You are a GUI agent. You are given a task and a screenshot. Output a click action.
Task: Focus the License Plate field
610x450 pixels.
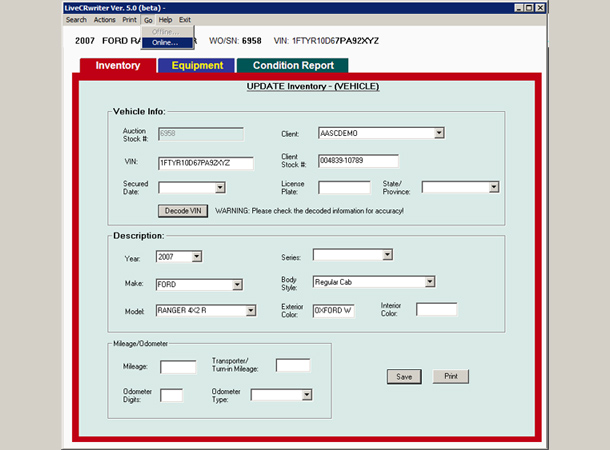coord(344,187)
